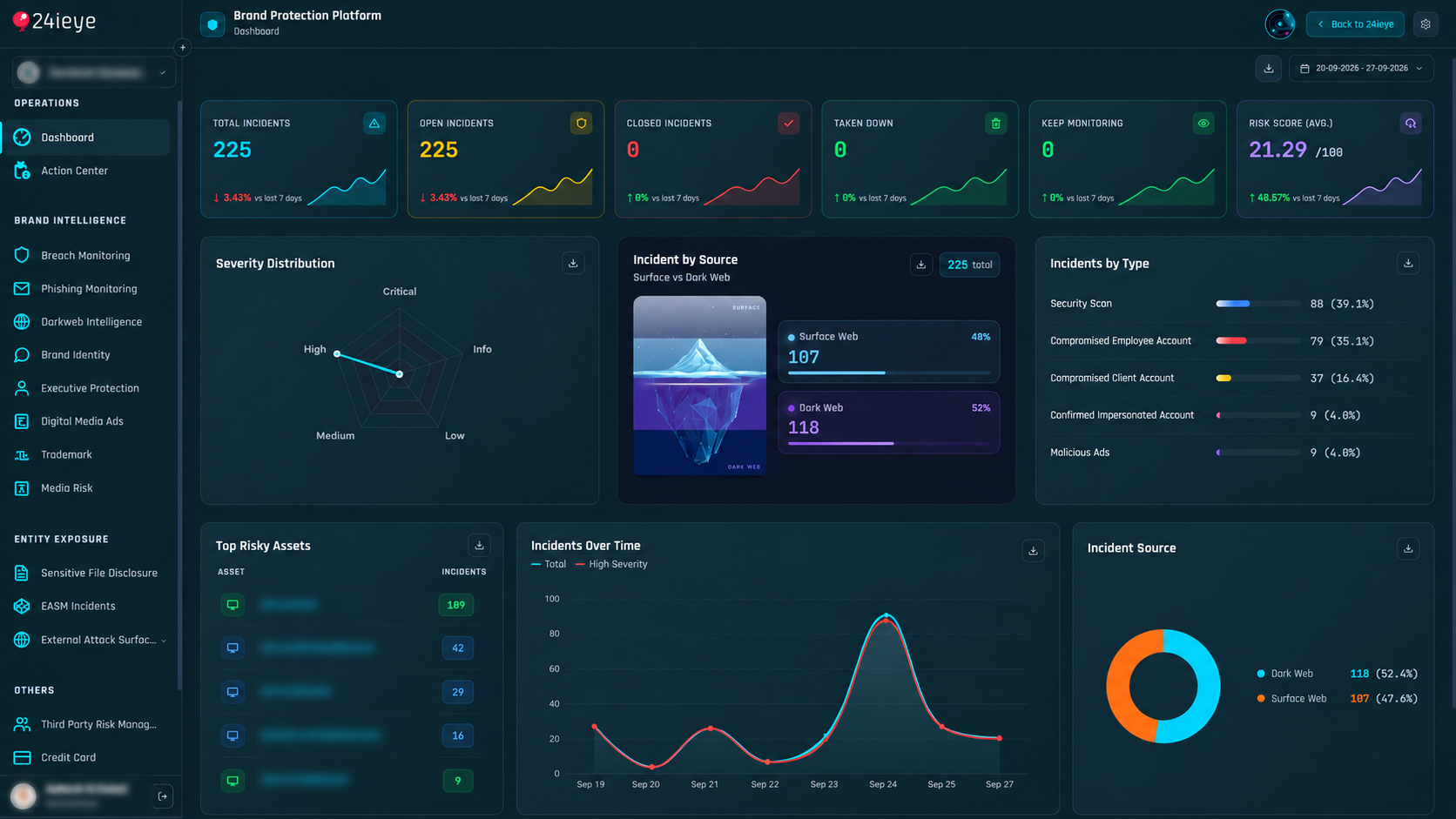Open settings via the gear icon
The width and height of the screenshot is (1456, 819).
pos(1426,24)
